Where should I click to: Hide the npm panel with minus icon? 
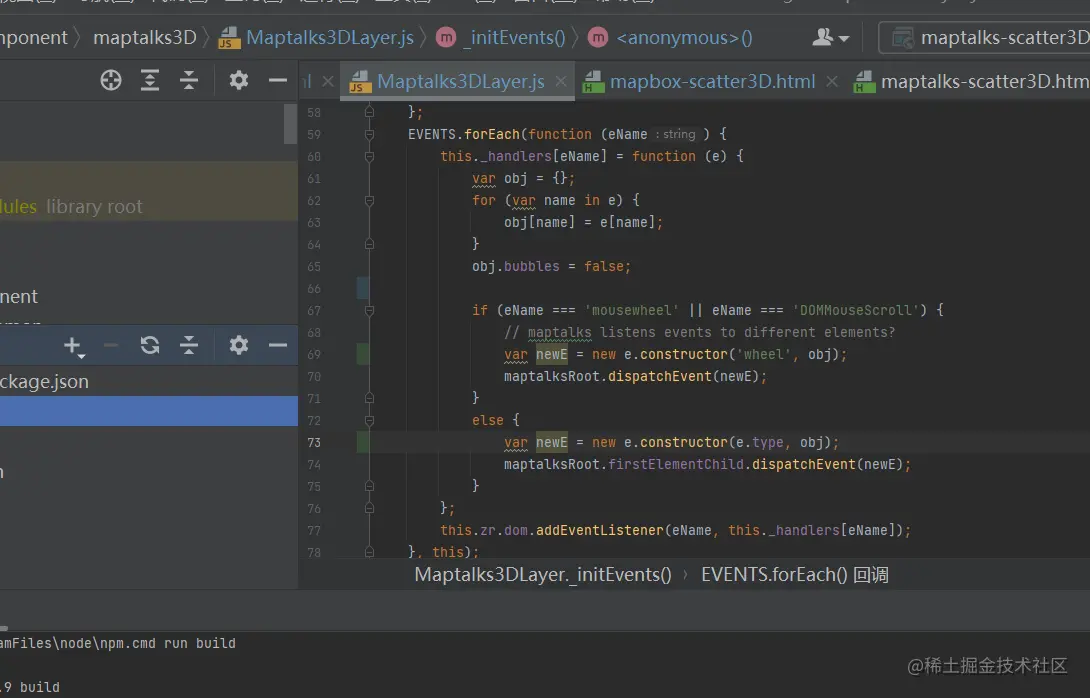[x=278, y=346]
